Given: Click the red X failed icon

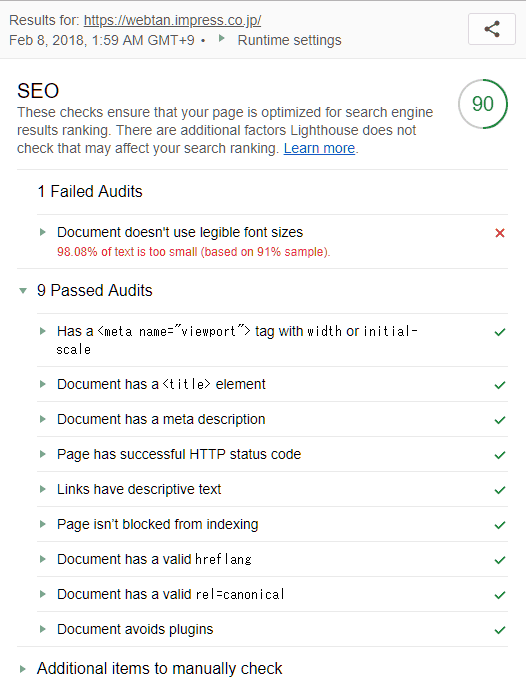Looking at the screenshot, I should (x=500, y=233).
